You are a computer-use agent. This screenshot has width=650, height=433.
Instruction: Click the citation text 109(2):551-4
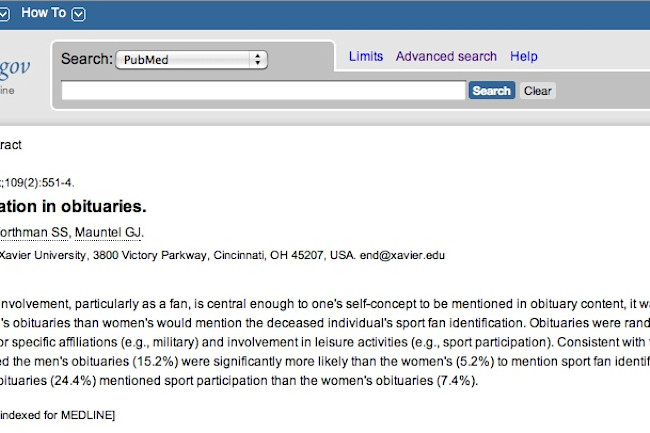(x=39, y=183)
